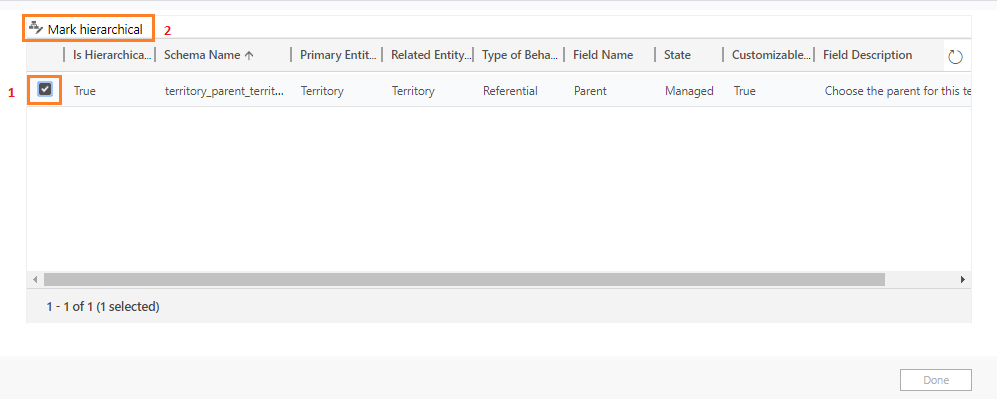Sort by State column header
This screenshot has width=997, height=399.
point(677,55)
